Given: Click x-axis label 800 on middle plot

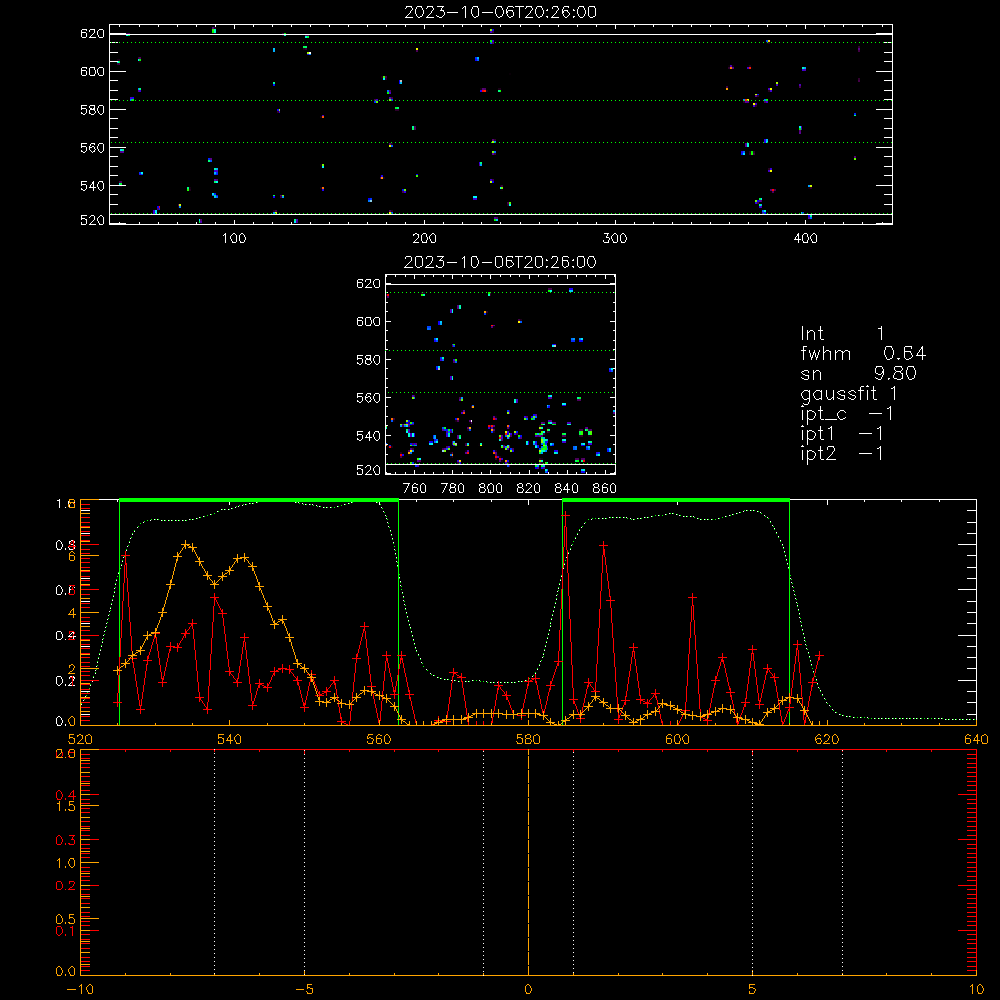Looking at the screenshot, I should (x=490, y=489).
